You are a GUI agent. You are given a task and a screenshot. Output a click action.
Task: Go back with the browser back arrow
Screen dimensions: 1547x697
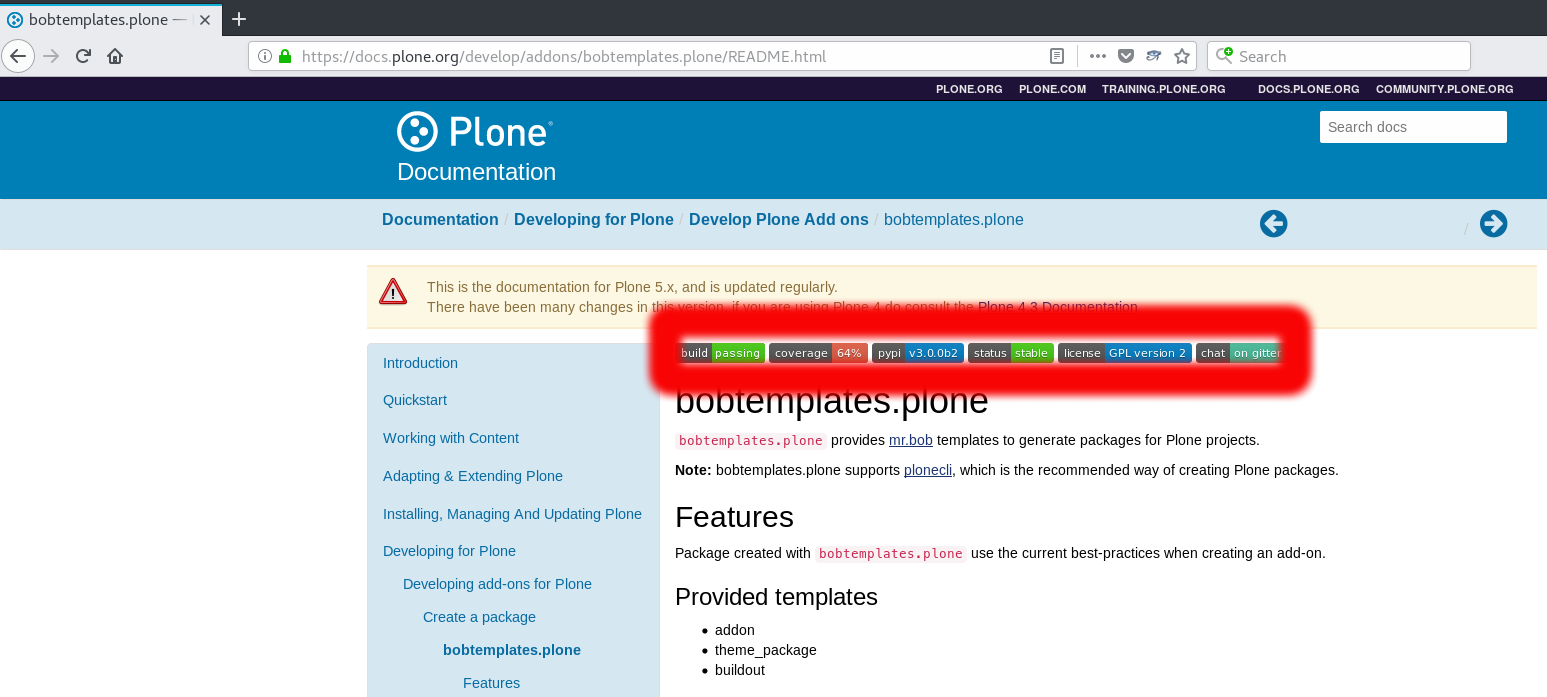(x=18, y=56)
